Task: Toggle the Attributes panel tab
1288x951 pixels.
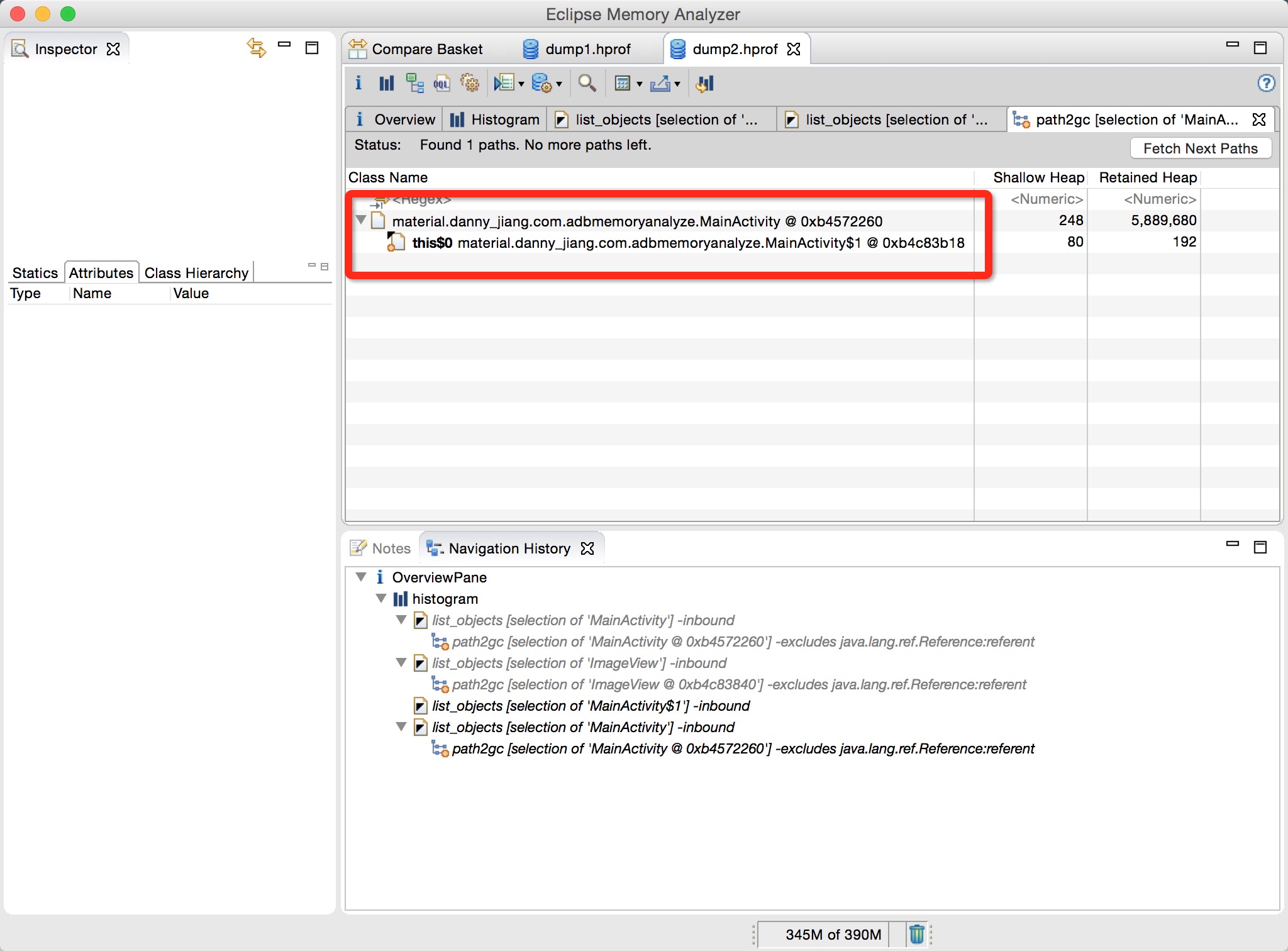Action: pyautogui.click(x=101, y=270)
